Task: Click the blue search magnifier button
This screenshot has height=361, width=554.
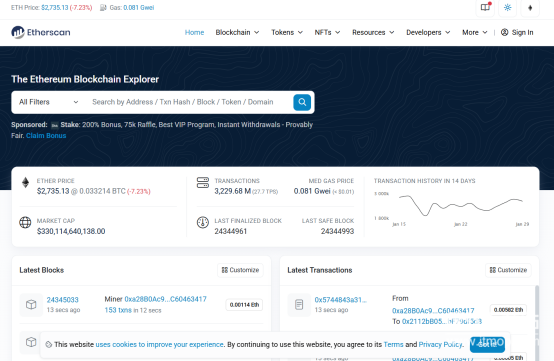Action: point(302,102)
